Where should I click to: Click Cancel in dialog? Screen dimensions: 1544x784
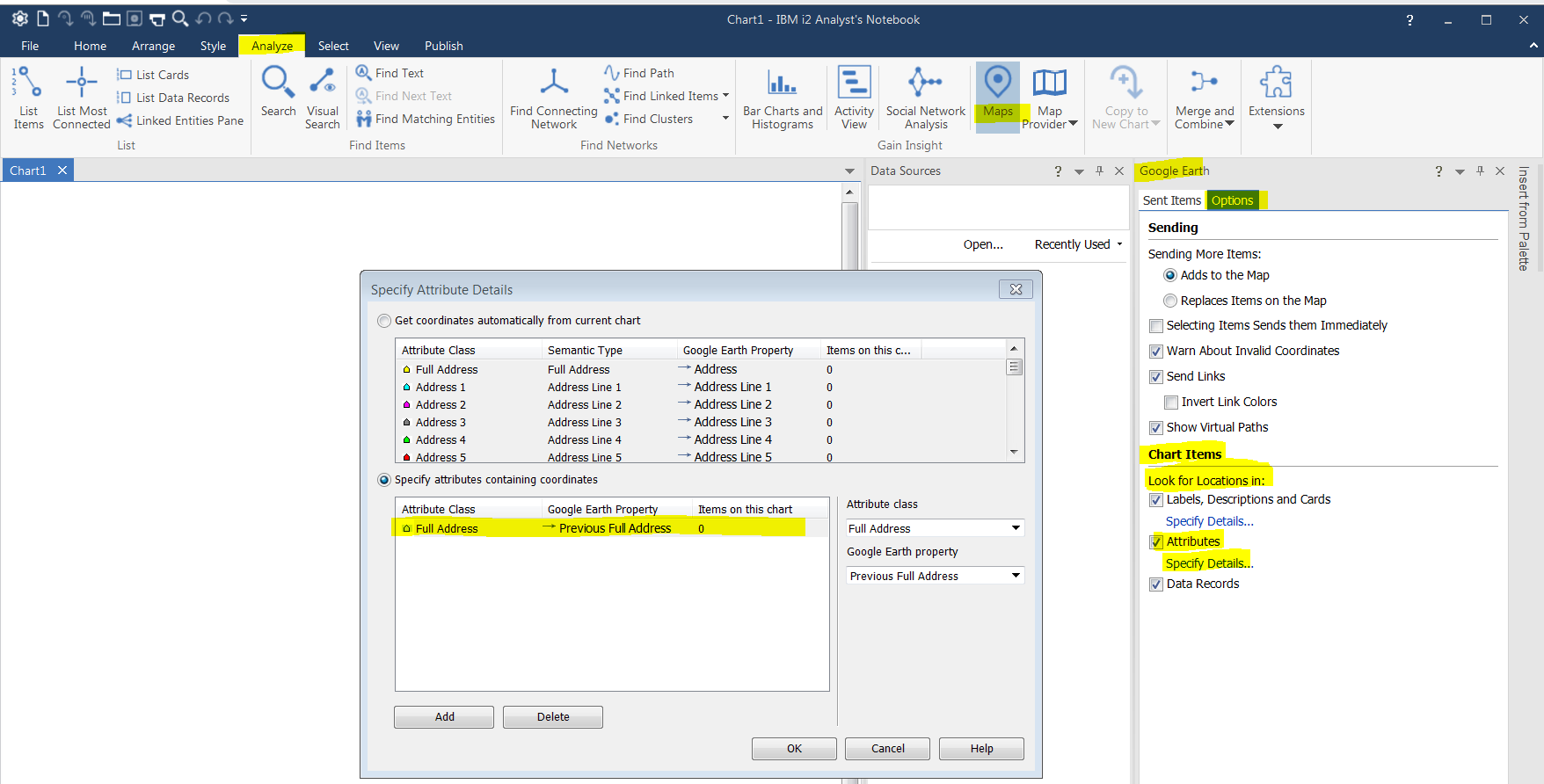coord(888,749)
